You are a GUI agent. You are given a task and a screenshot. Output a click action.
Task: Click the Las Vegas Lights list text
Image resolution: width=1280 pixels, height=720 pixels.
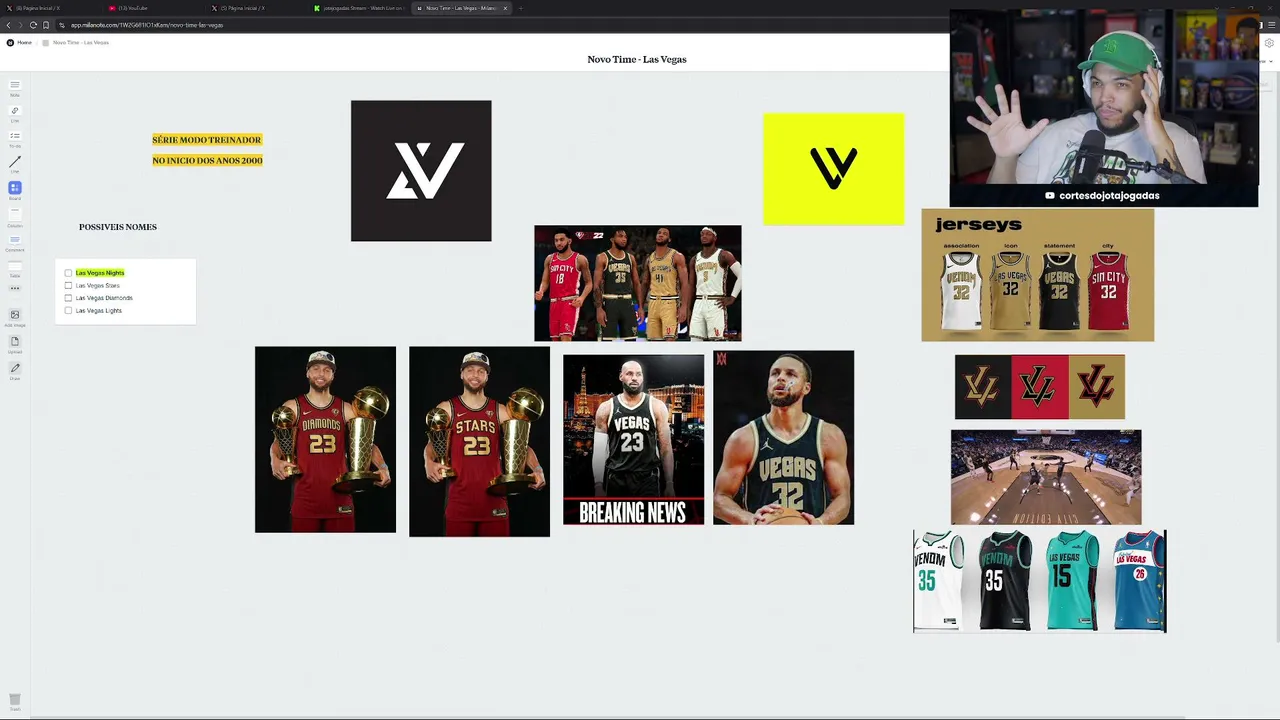click(99, 311)
